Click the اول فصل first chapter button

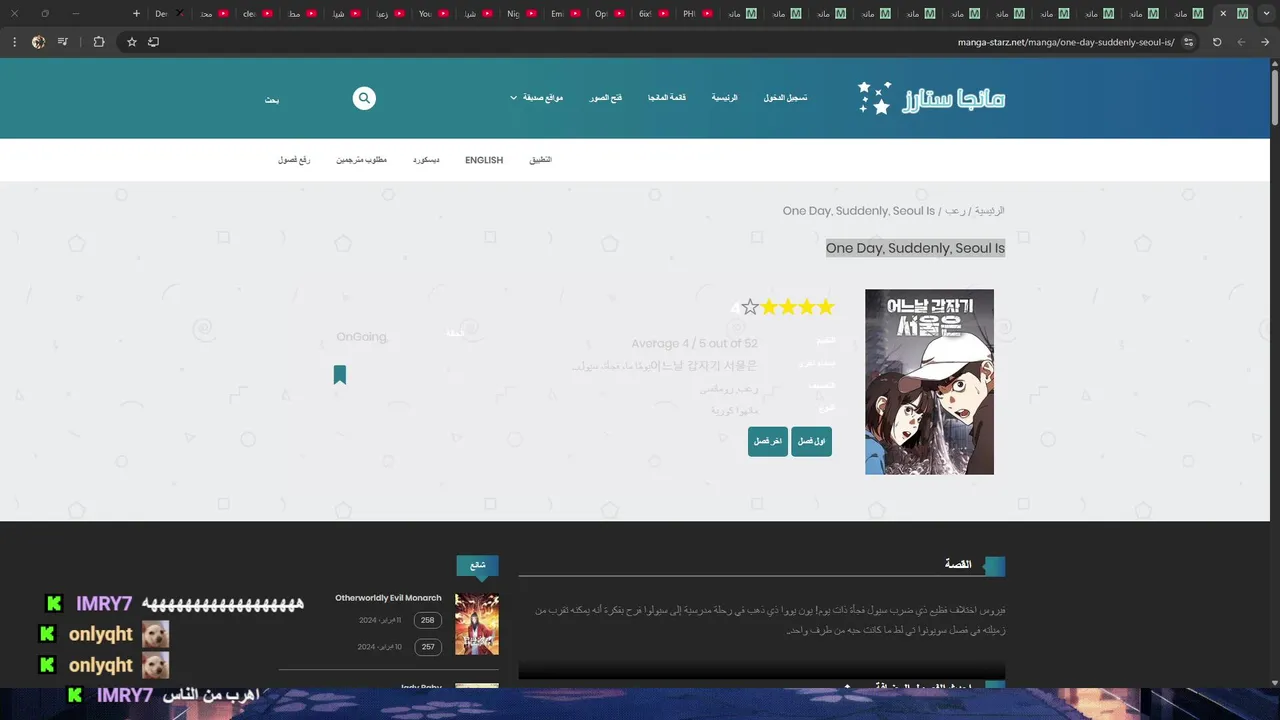(x=811, y=441)
